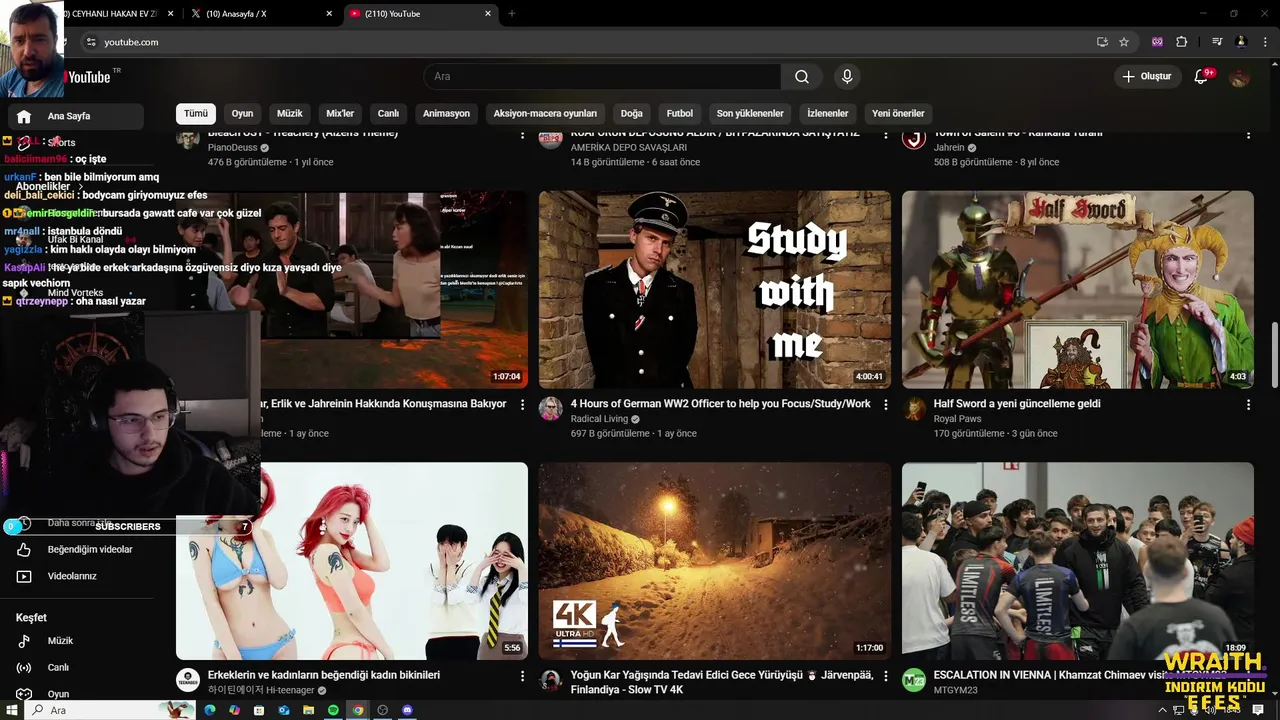This screenshot has height=720, width=1280.
Task: Open Discord from the taskbar
Action: point(407,710)
